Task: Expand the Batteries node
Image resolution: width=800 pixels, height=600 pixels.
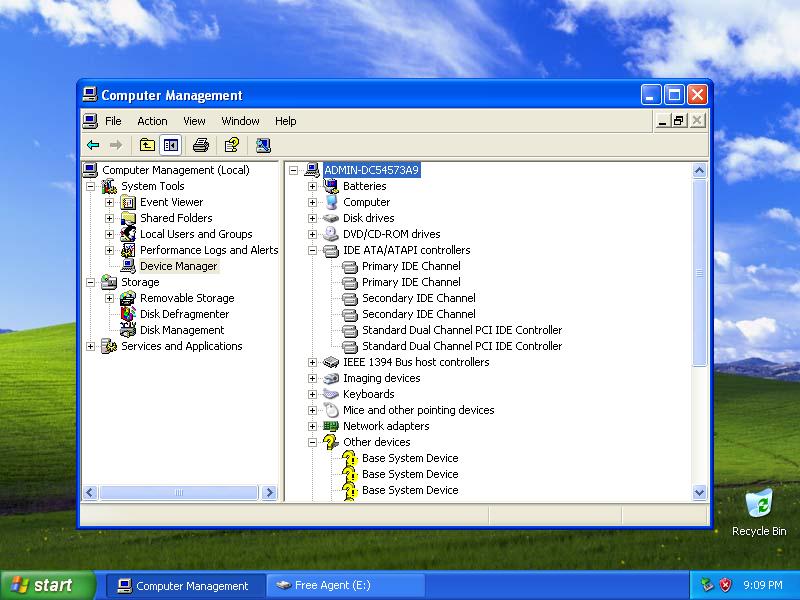Action: (x=312, y=186)
